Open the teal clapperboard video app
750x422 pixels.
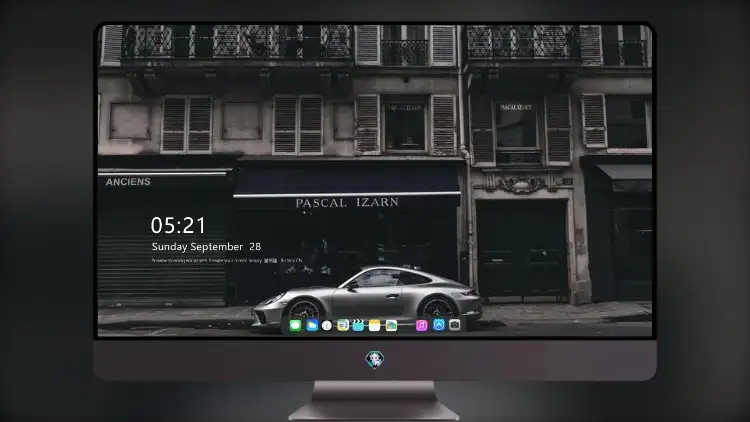tap(358, 326)
